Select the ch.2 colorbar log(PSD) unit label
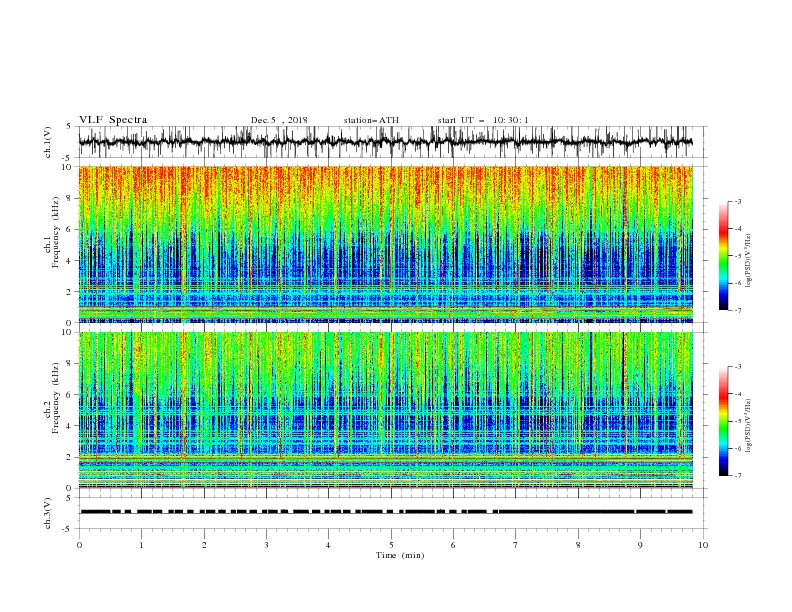Screen dimensions: 792x612 (x=748, y=426)
